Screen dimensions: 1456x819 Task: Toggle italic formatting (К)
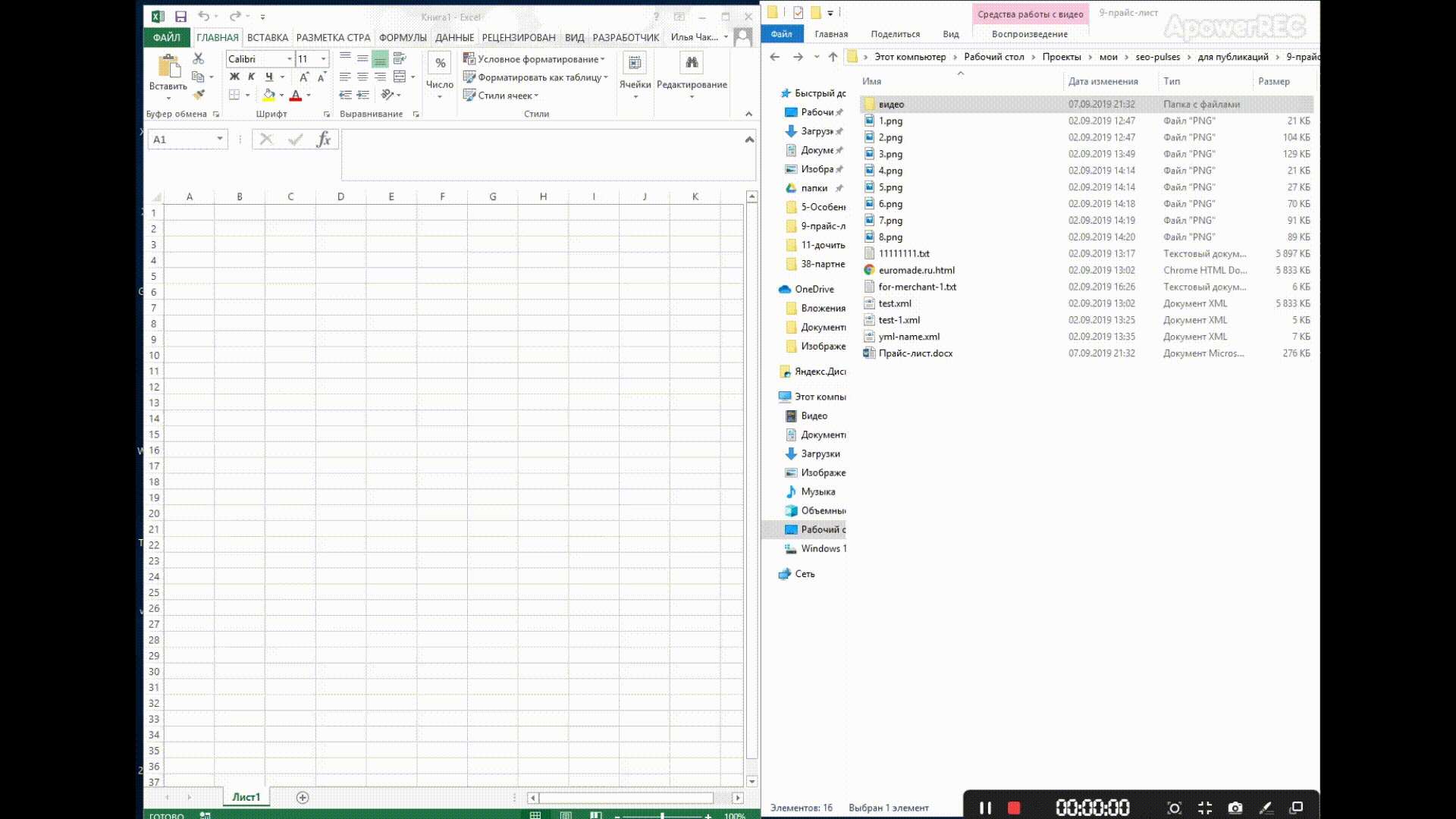point(251,77)
